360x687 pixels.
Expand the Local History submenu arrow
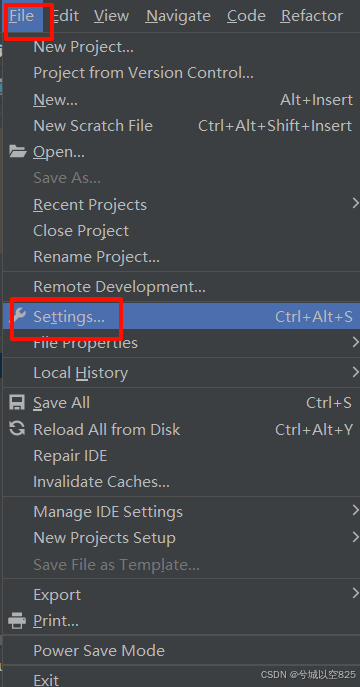[355, 372]
